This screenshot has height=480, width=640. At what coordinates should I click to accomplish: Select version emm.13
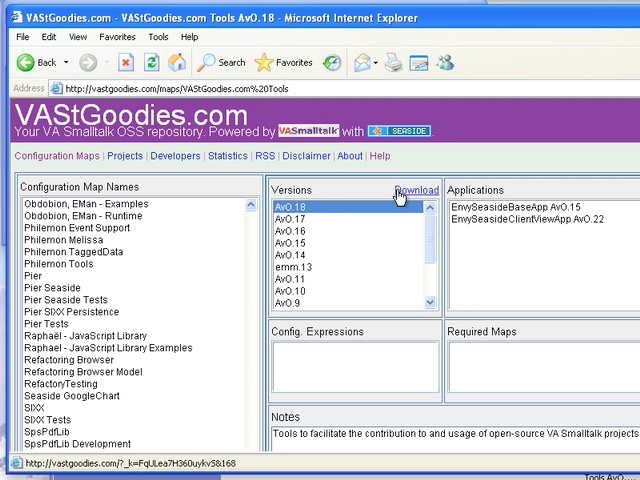[x=348, y=267]
